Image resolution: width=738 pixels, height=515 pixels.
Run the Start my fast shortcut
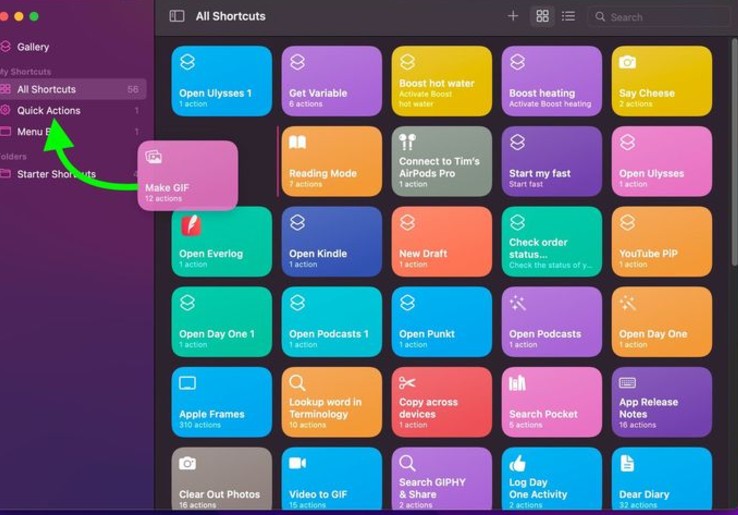(x=552, y=161)
